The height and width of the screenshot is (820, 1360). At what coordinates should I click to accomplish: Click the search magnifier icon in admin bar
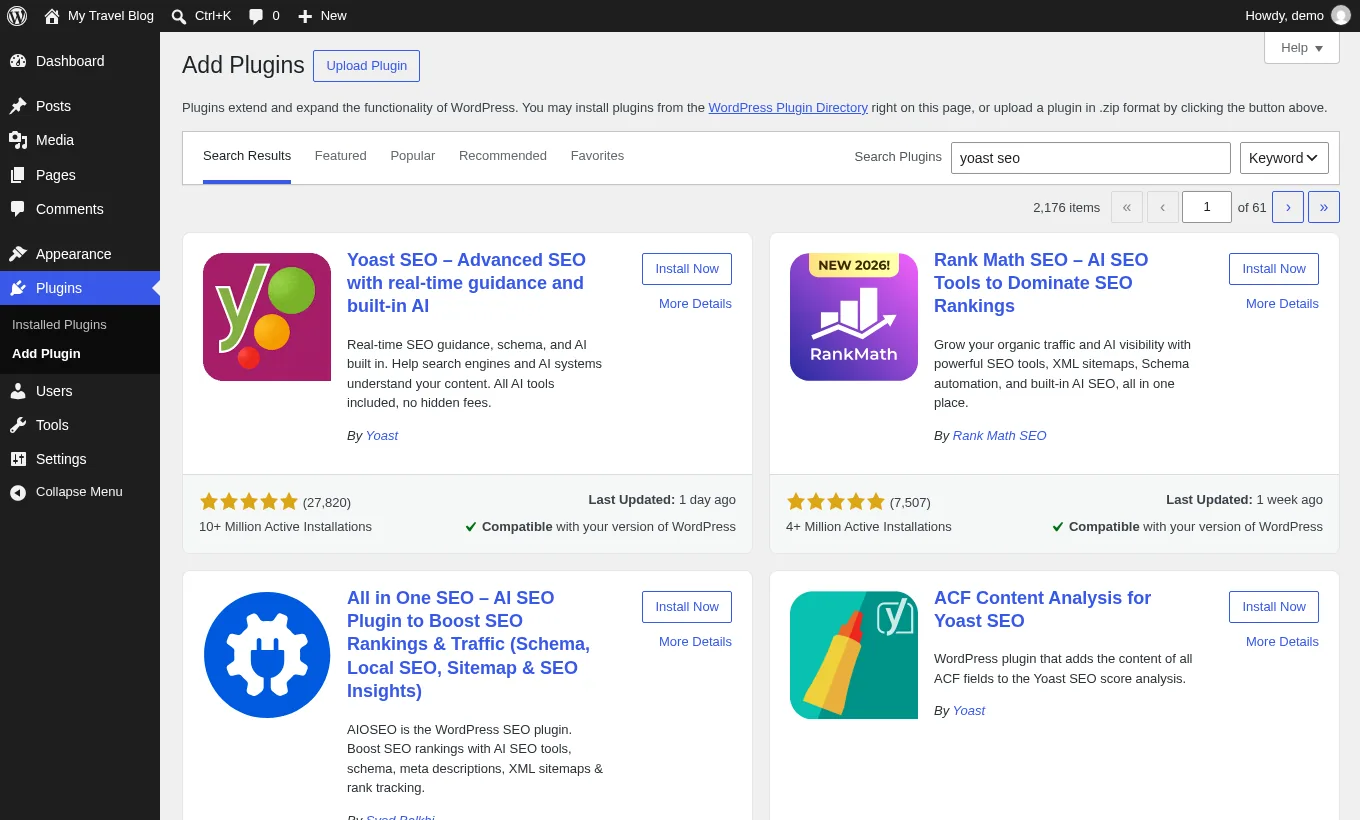[x=178, y=16]
